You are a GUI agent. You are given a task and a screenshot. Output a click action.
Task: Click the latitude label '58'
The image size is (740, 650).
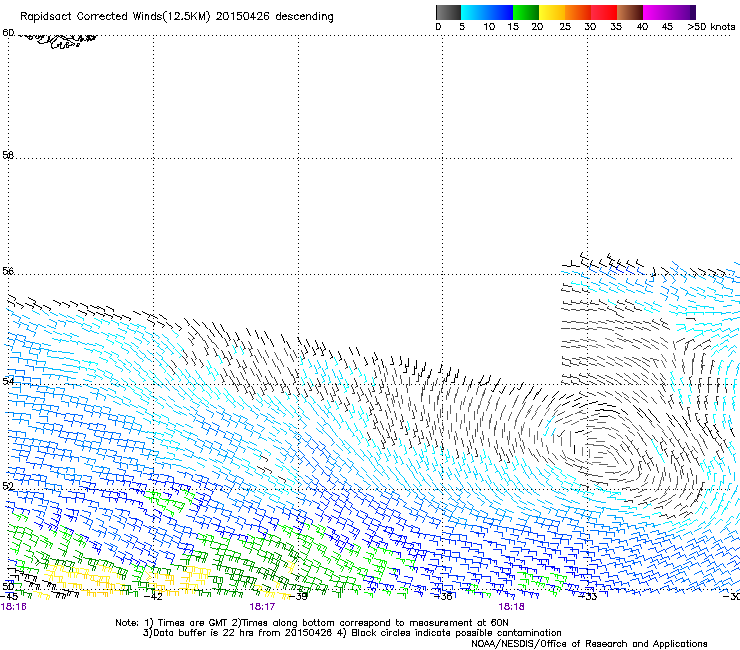point(8,155)
